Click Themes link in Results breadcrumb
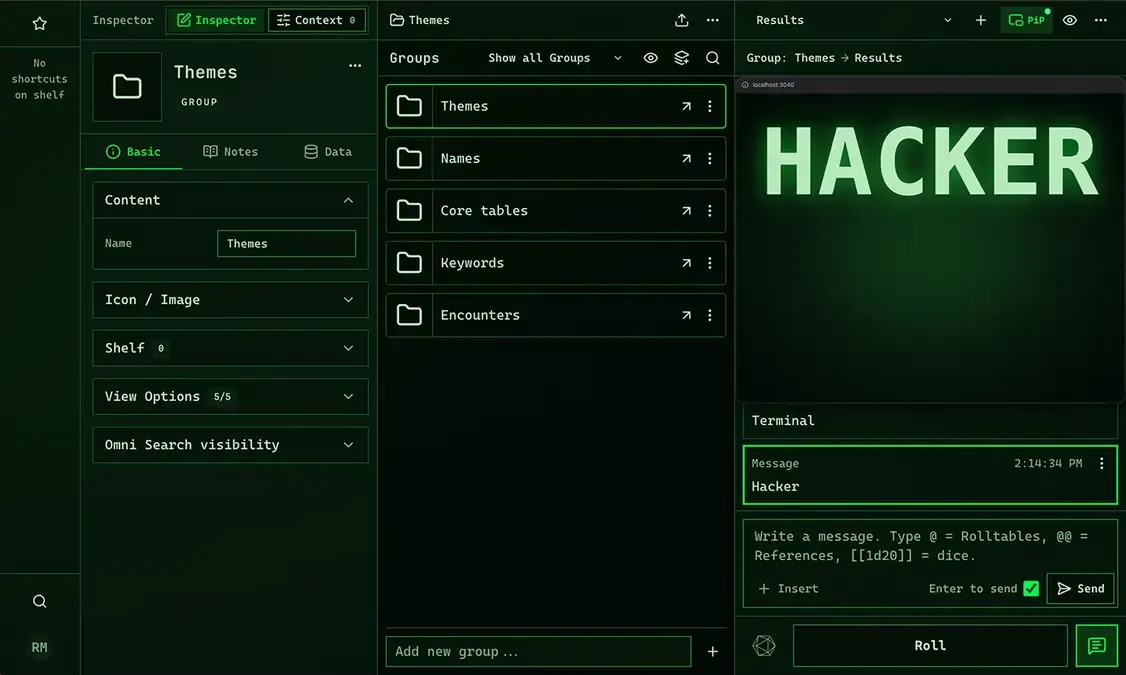This screenshot has width=1126, height=675. pos(814,58)
